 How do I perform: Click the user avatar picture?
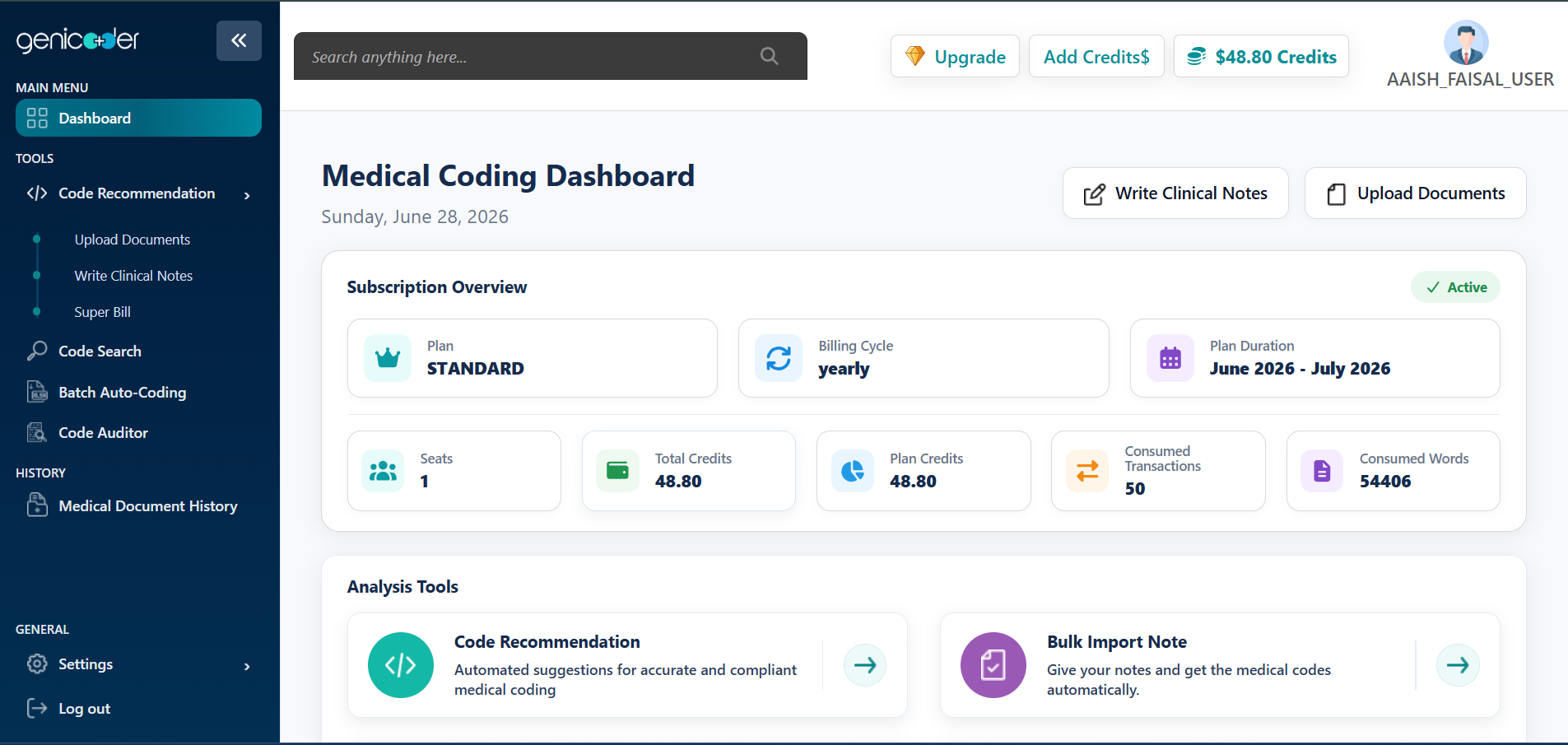[x=1466, y=43]
